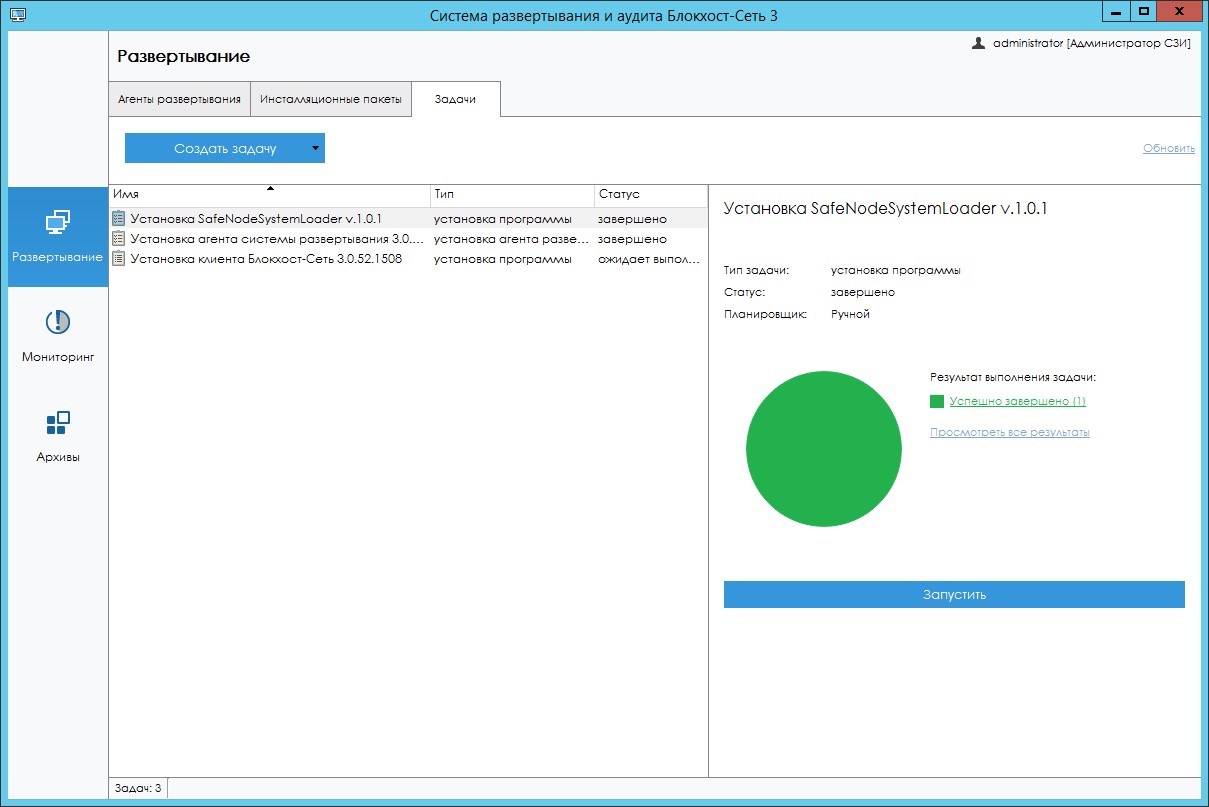Click the Обновить link
Screen dimensions: 1209x807
(x=1168, y=147)
